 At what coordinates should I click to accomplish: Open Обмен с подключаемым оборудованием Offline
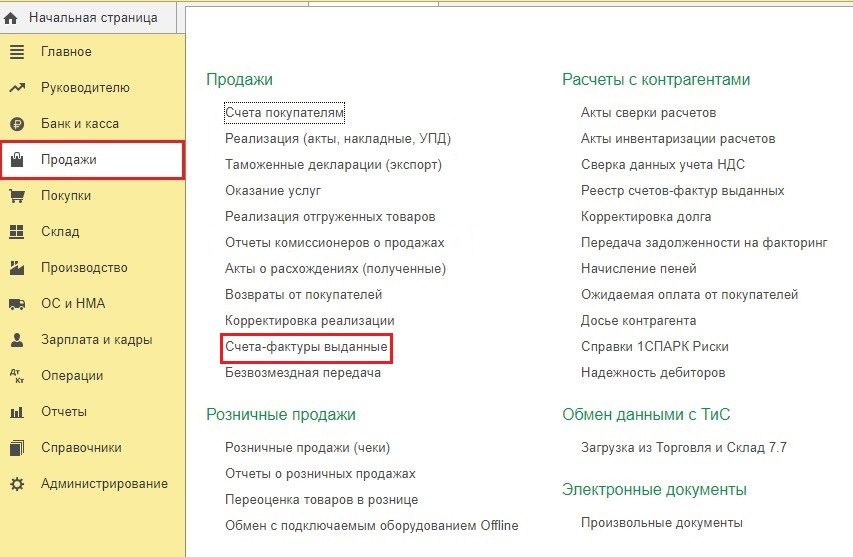pos(372,525)
